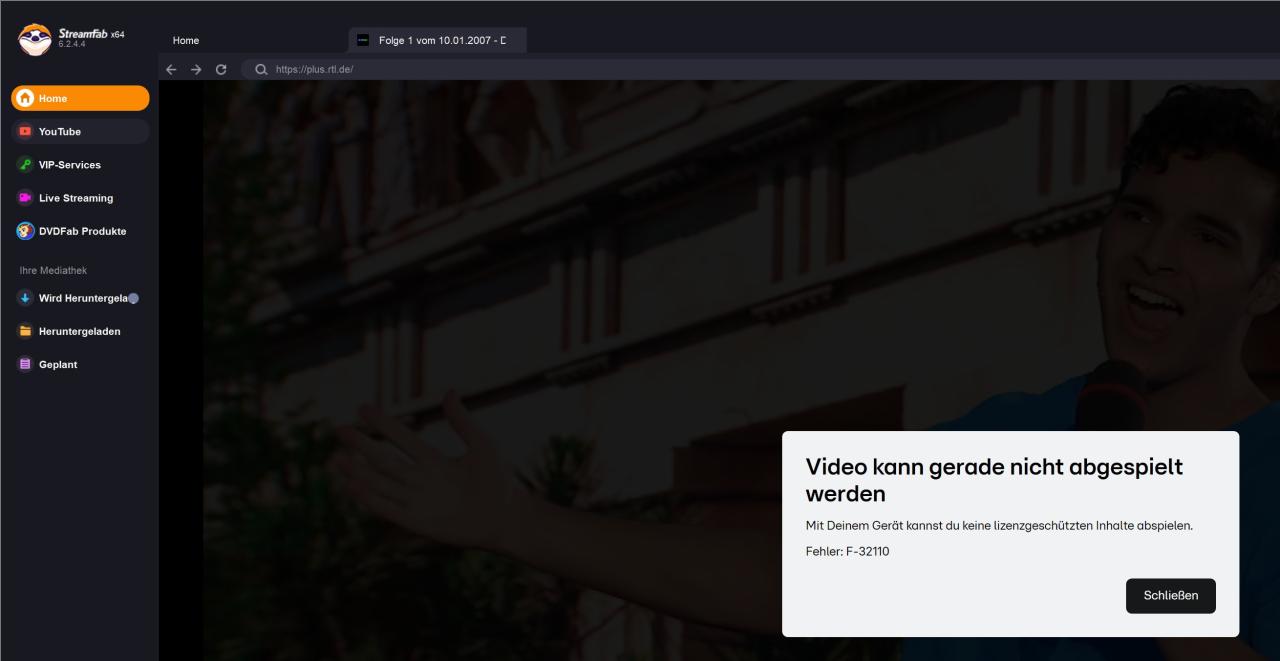
Task: Open DVDFab Produkte in the sidebar
Action: point(80,231)
